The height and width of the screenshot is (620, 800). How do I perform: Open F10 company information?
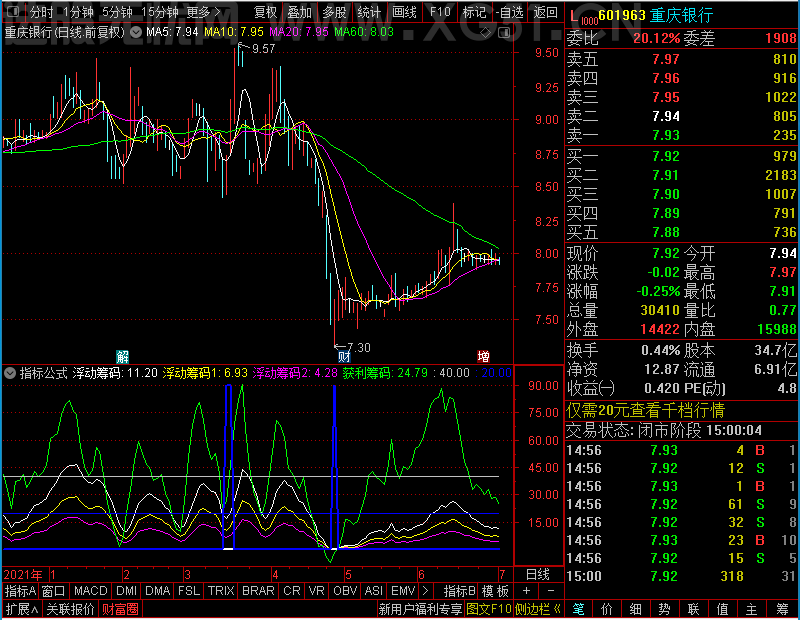click(x=440, y=11)
